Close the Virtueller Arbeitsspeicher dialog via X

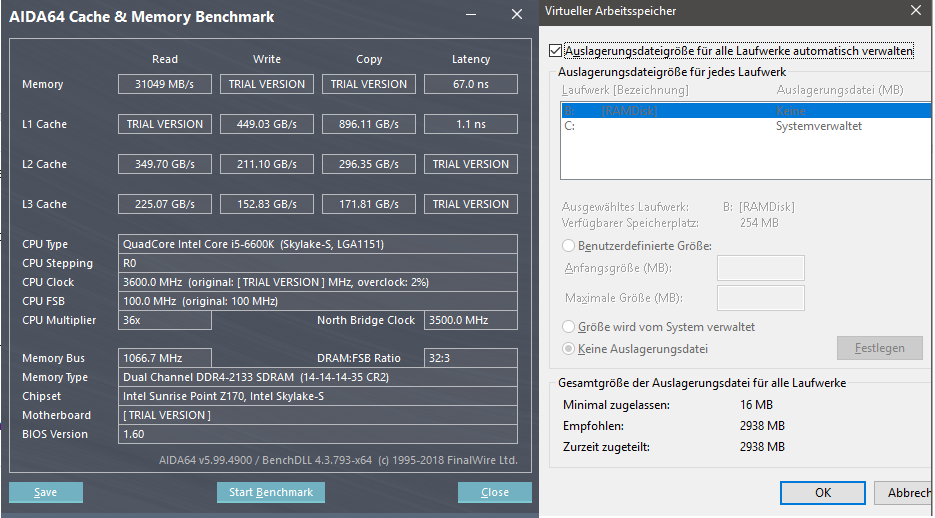(916, 10)
